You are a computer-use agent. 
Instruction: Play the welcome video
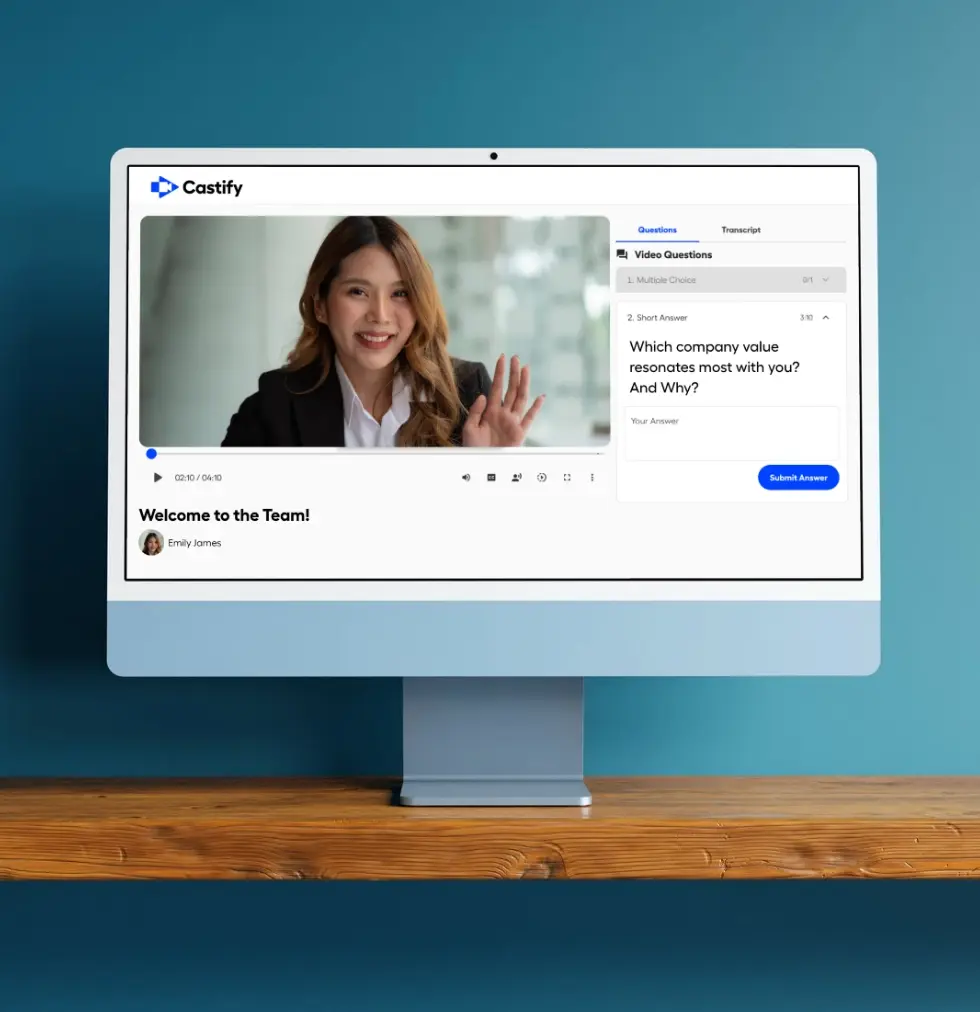(x=157, y=478)
